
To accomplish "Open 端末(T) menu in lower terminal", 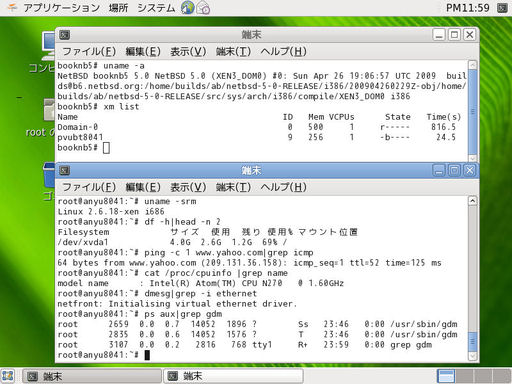I will [x=233, y=187].
